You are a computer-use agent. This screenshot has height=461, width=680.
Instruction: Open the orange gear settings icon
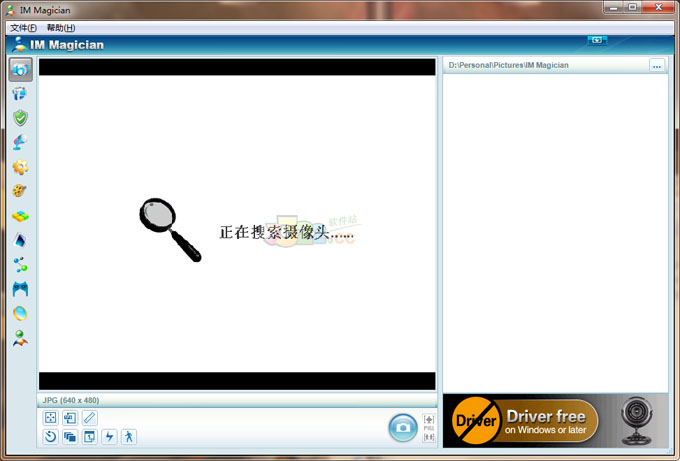[20, 167]
